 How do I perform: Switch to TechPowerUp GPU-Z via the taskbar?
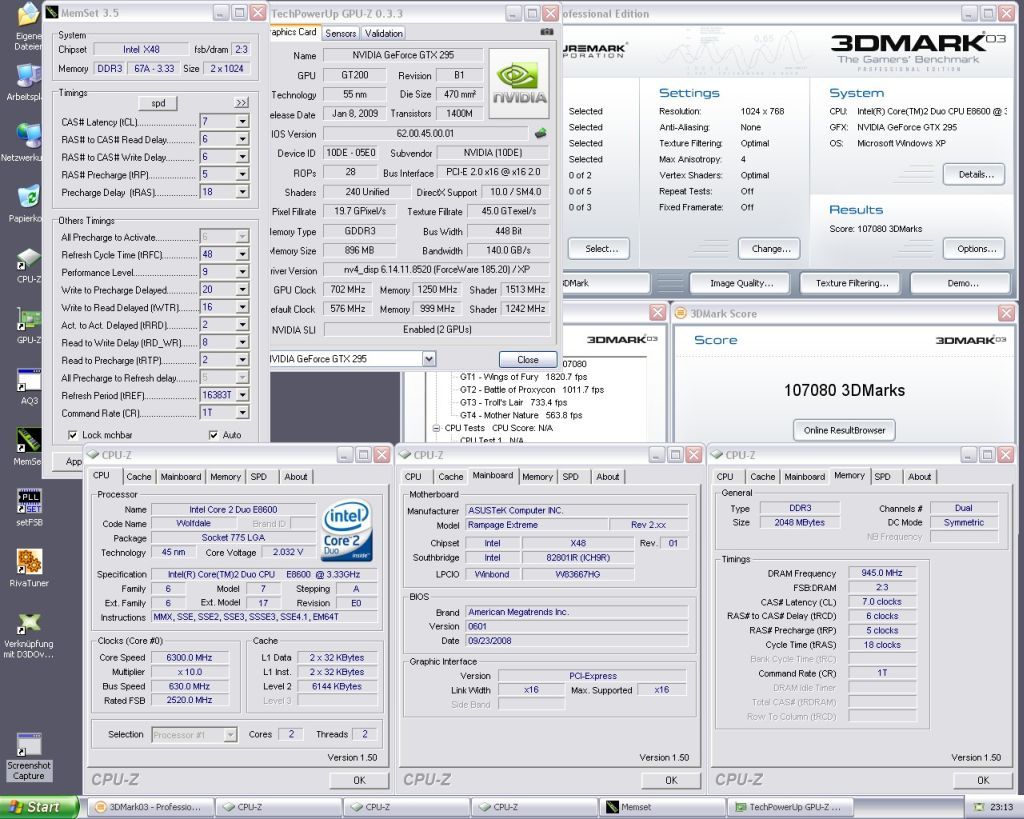click(792, 807)
